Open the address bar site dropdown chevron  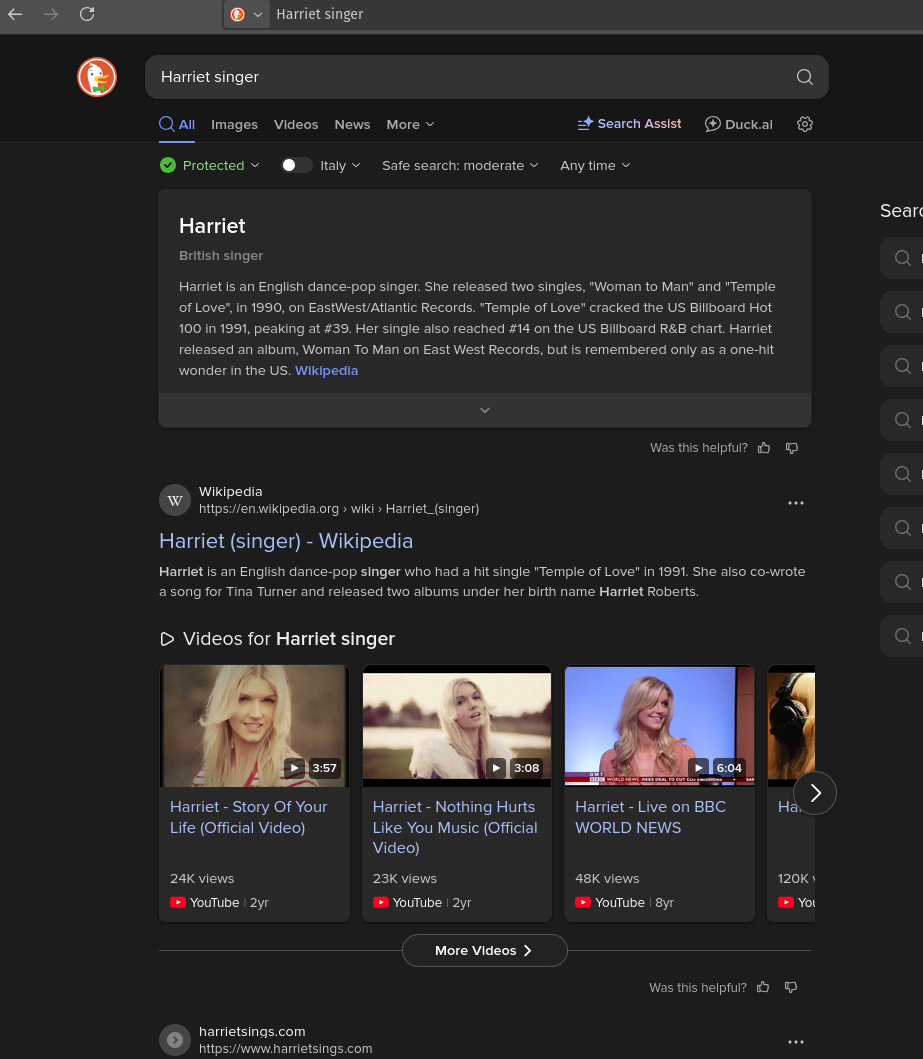[x=257, y=14]
